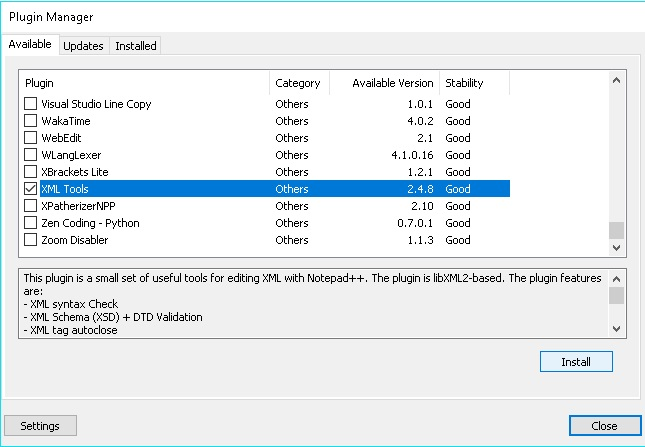
Task: Uncheck the XML Tools checkbox
Action: (31, 189)
